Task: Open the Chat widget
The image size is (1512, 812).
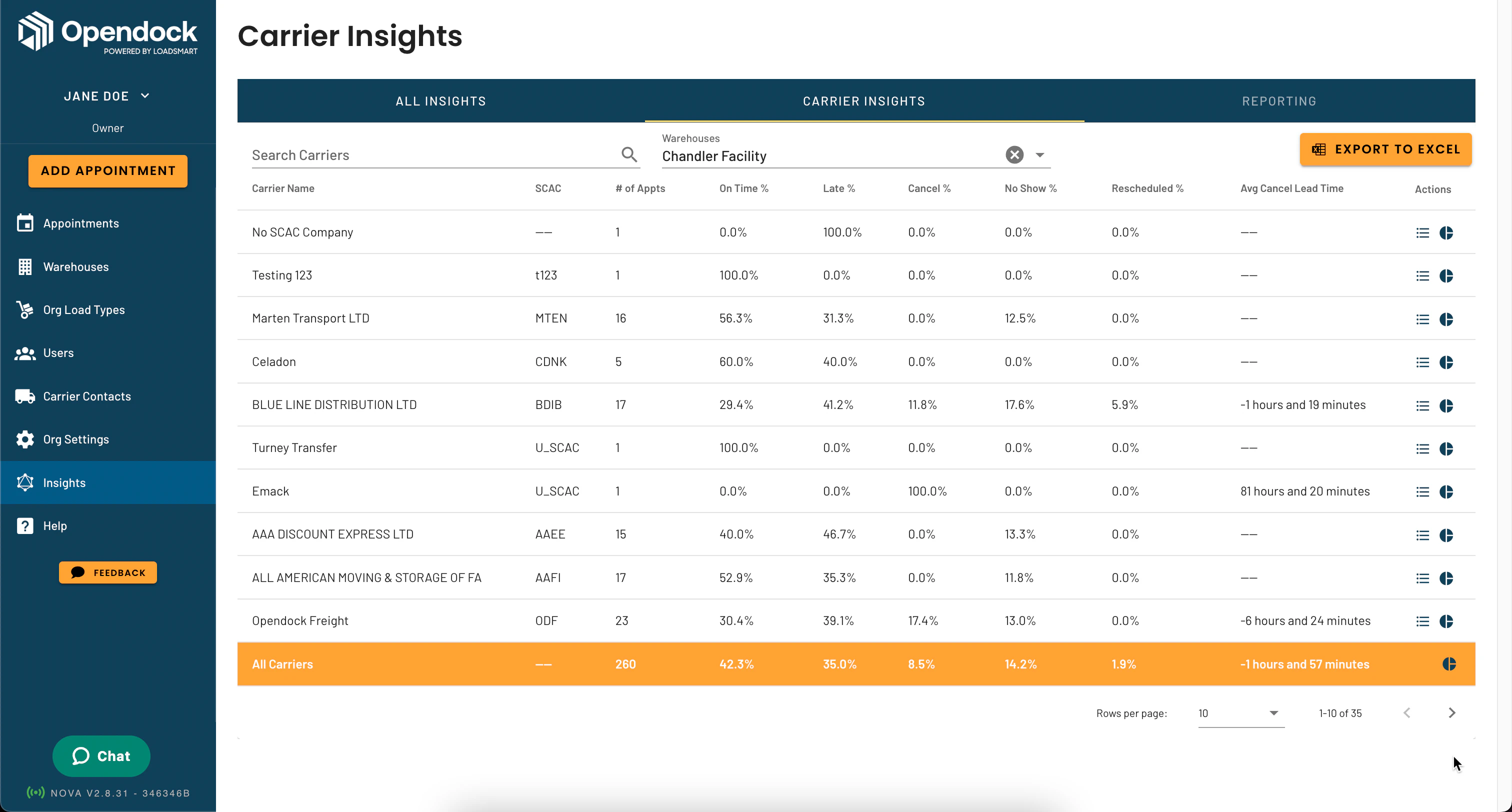Action: (x=101, y=755)
